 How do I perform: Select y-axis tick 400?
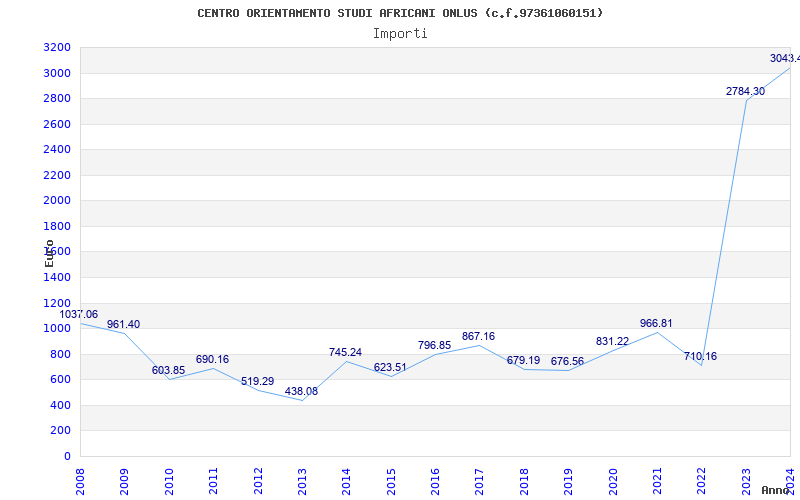(x=60, y=405)
